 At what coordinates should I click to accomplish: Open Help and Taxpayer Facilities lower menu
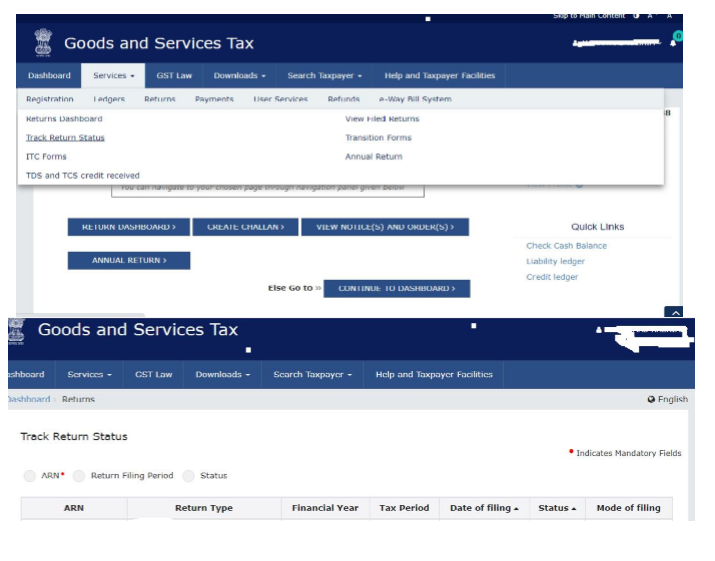pos(434,374)
